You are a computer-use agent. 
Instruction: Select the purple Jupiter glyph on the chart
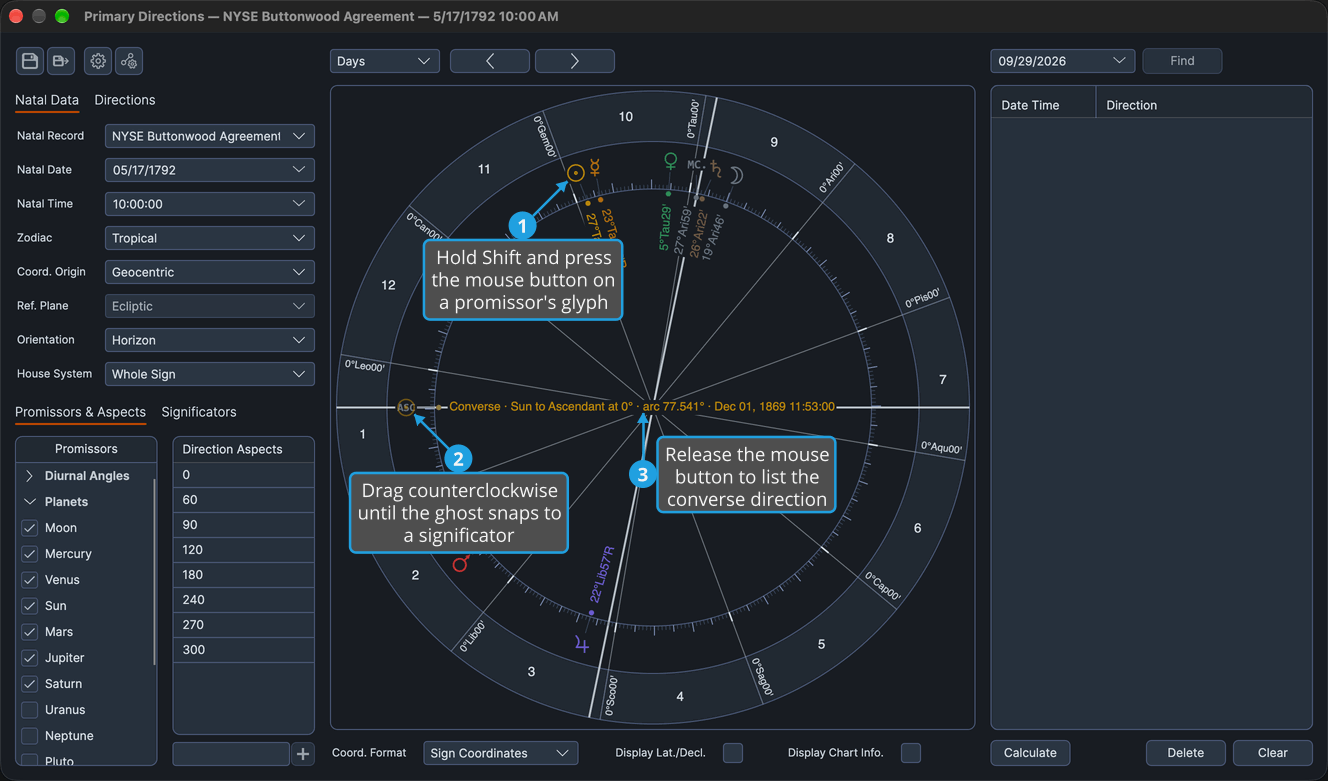[x=582, y=645]
